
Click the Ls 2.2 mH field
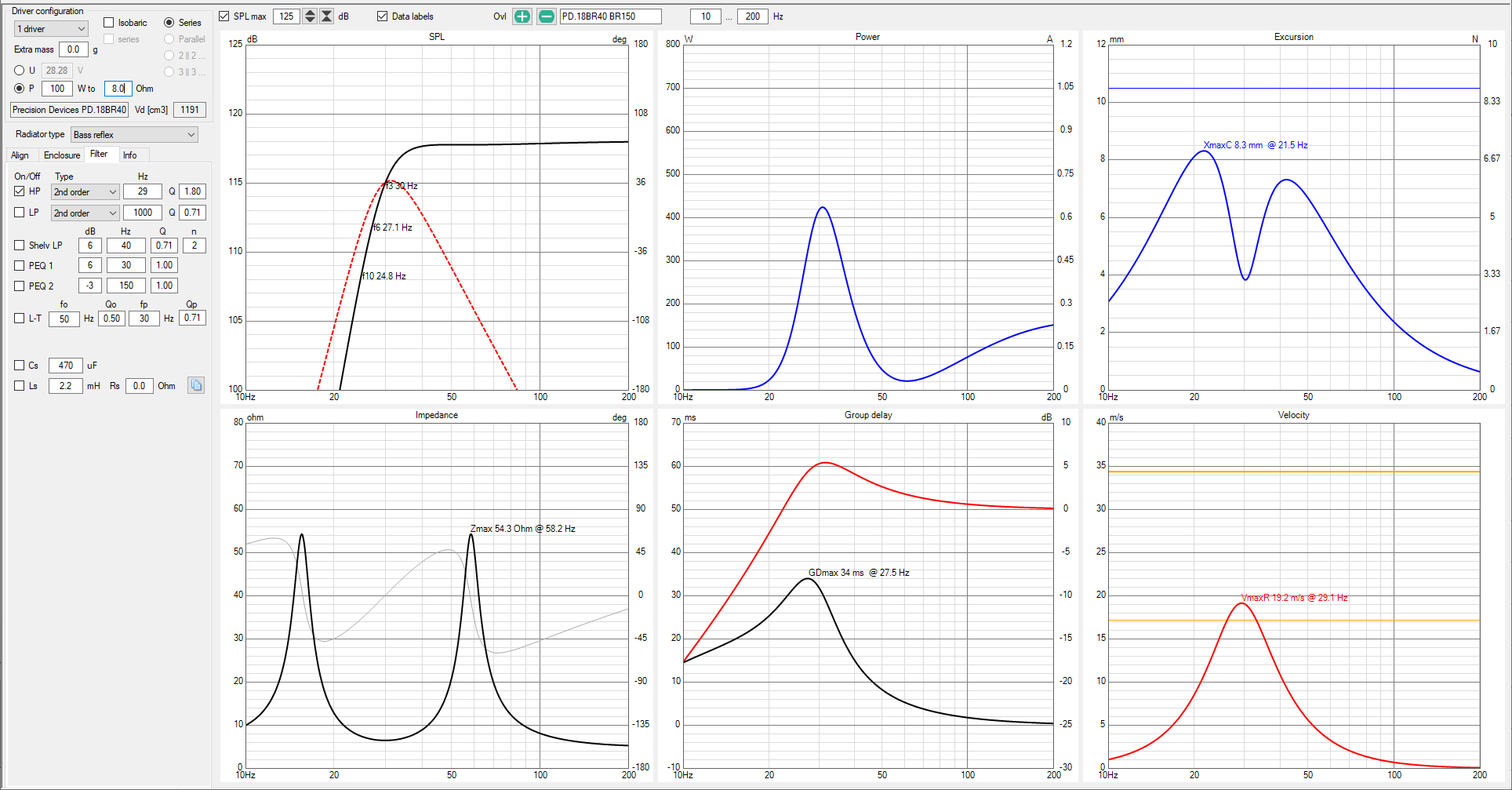[66, 386]
